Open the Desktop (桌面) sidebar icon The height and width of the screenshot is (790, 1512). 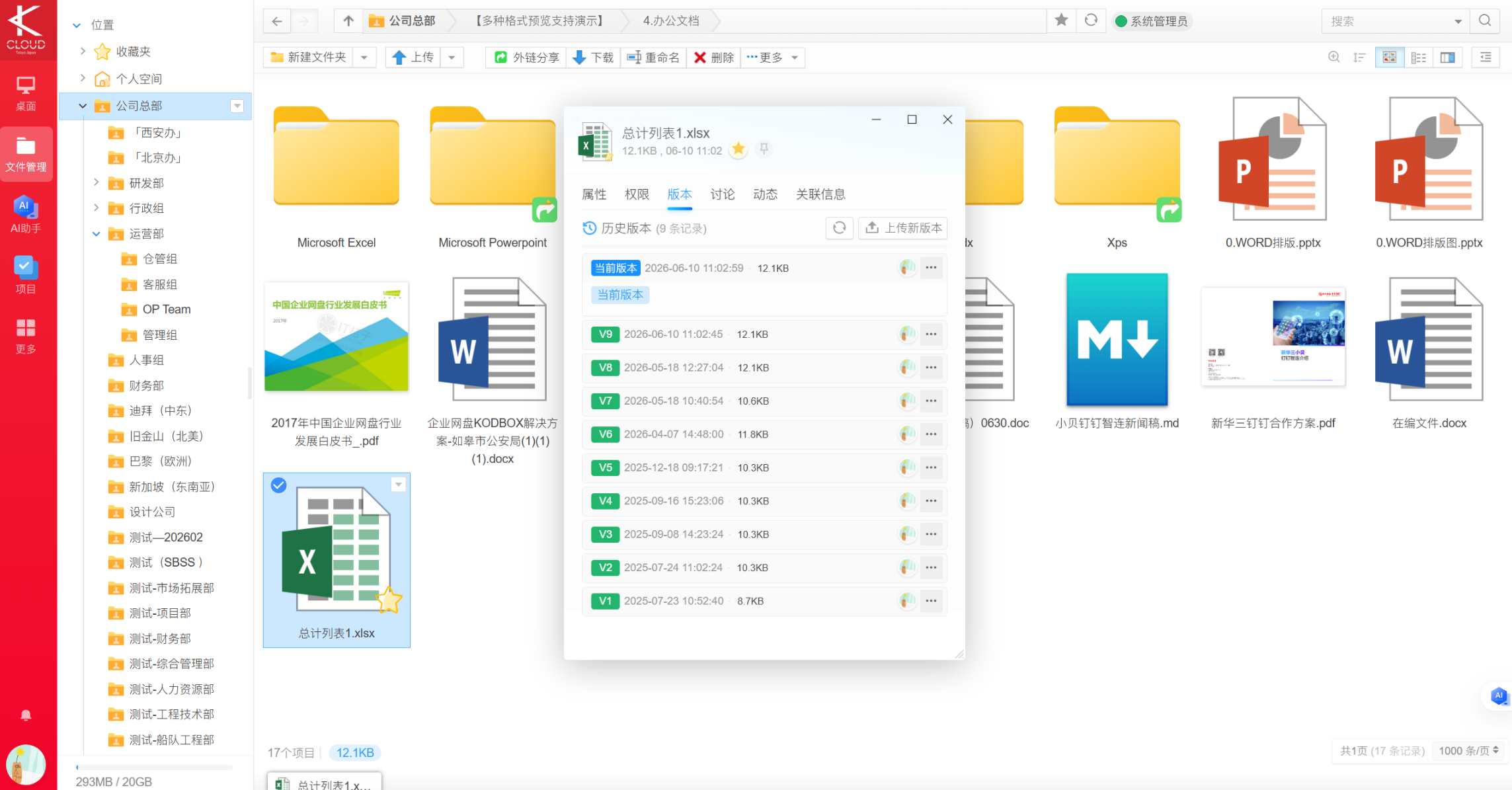pos(26,93)
